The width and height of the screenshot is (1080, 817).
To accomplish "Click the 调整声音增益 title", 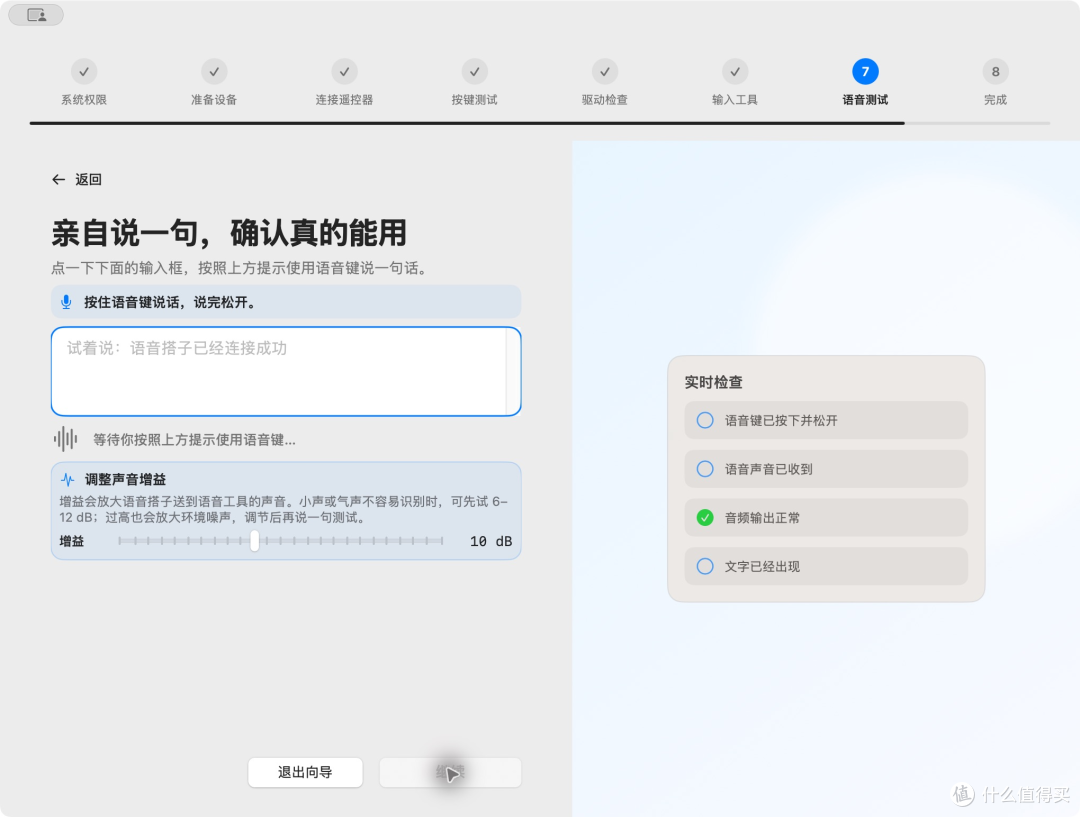I will pos(125,479).
